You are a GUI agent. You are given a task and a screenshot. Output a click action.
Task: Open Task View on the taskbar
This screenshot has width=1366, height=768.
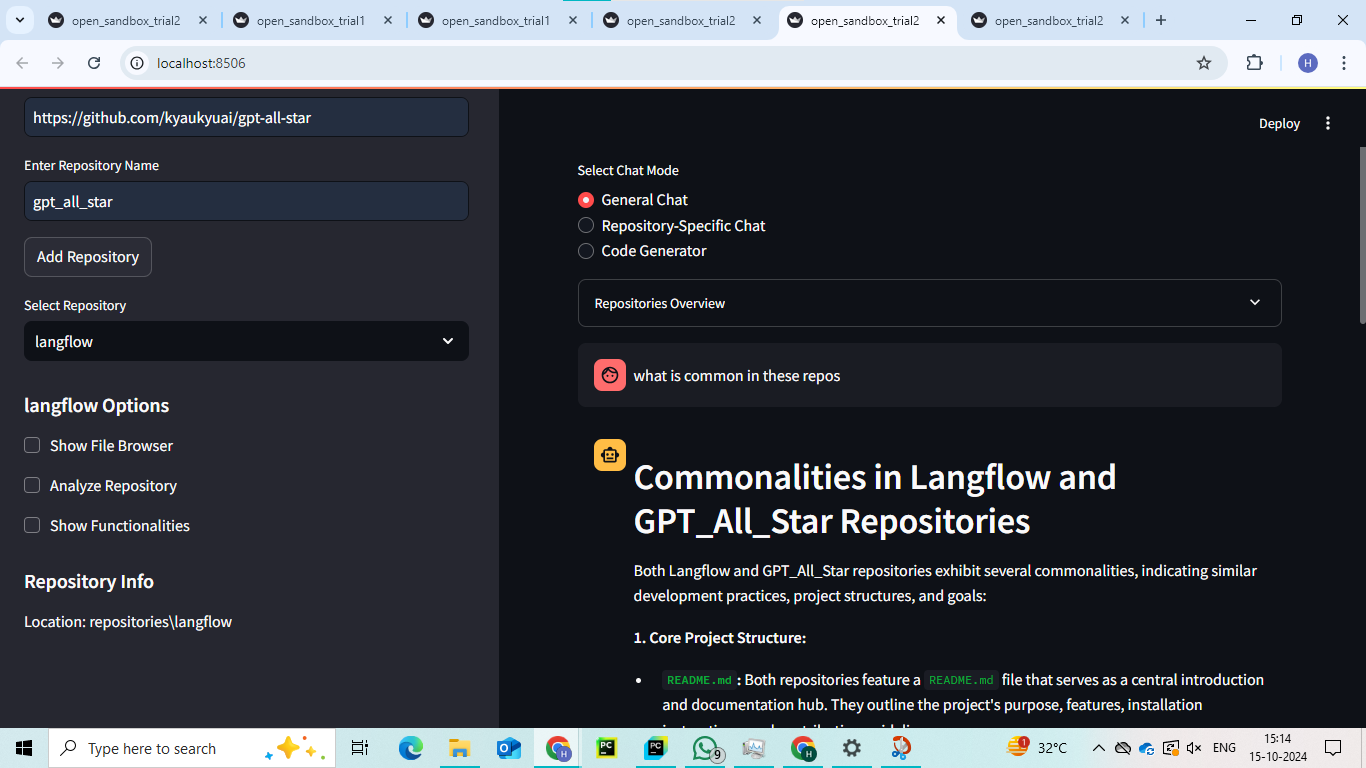[360, 748]
